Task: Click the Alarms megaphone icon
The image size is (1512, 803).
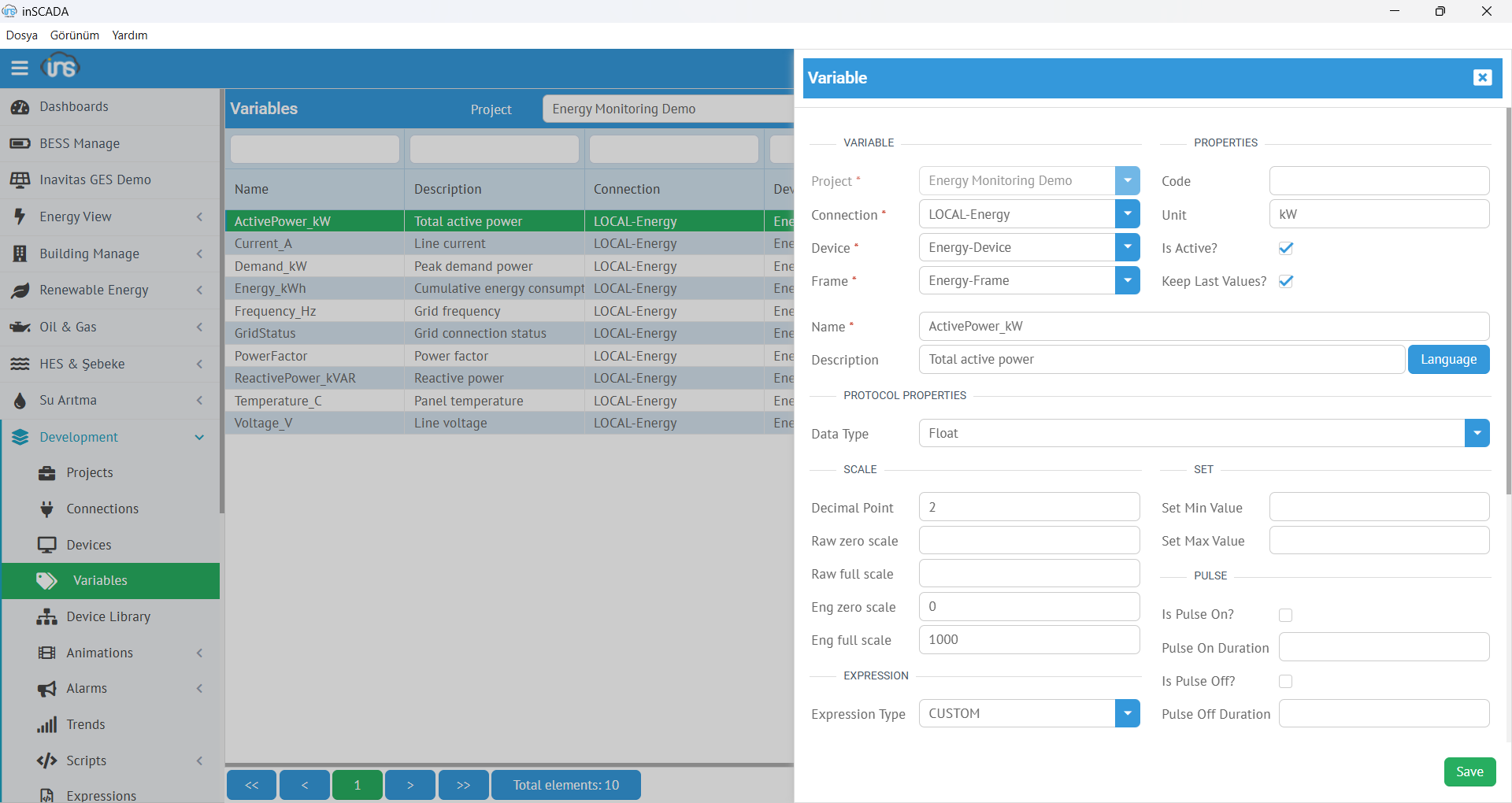Action: coord(46,689)
